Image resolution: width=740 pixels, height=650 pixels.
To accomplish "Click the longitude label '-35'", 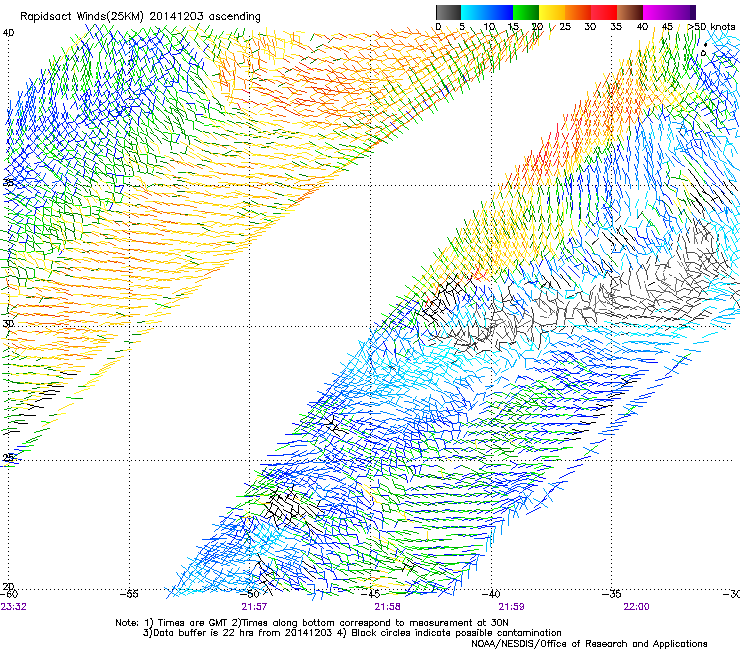I will (612, 594).
